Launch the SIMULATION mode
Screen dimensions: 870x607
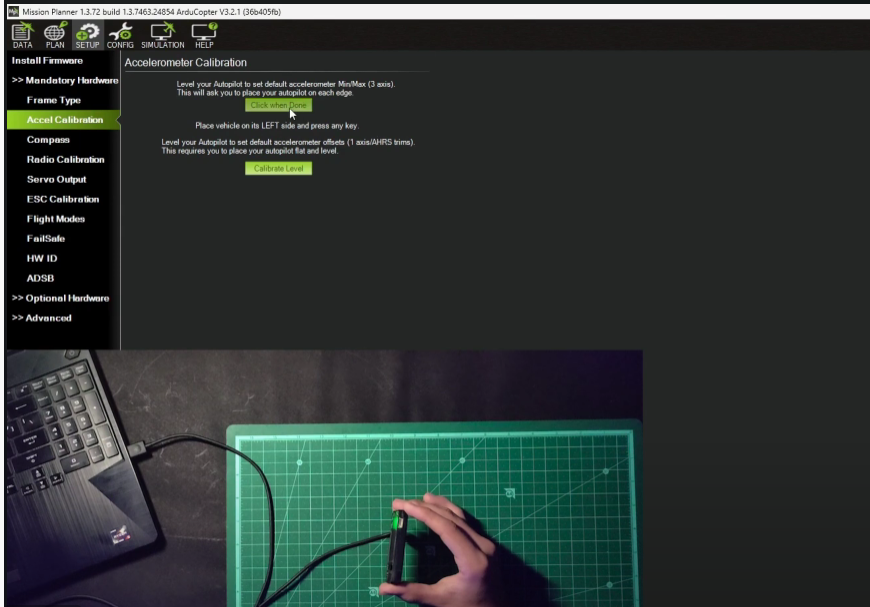coord(161,35)
